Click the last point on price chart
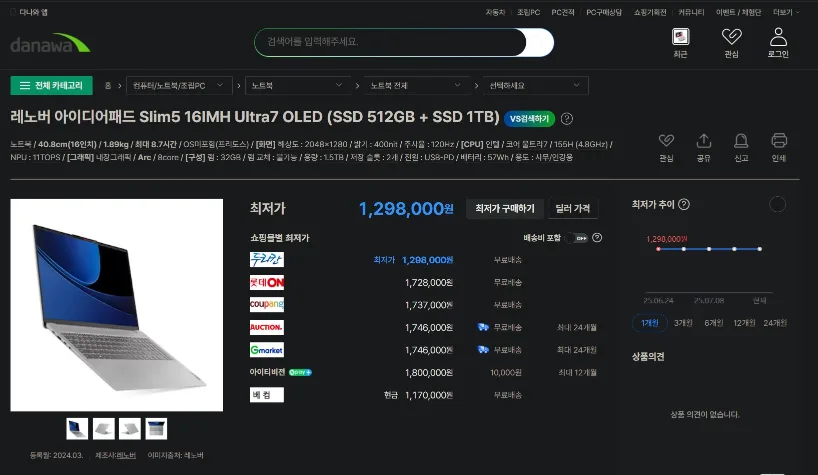Image resolution: width=818 pixels, height=475 pixels. tap(760, 249)
